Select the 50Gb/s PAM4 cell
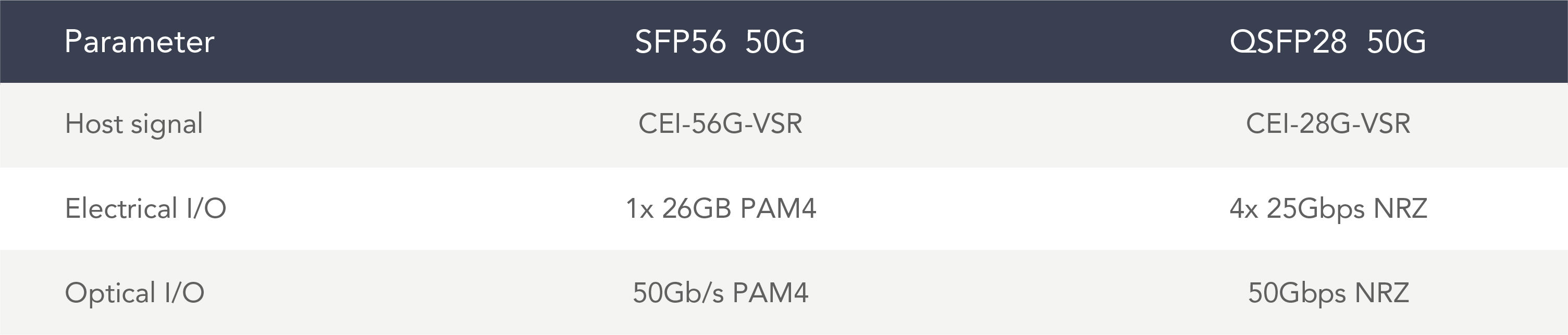The height and width of the screenshot is (335, 1568). click(x=721, y=293)
